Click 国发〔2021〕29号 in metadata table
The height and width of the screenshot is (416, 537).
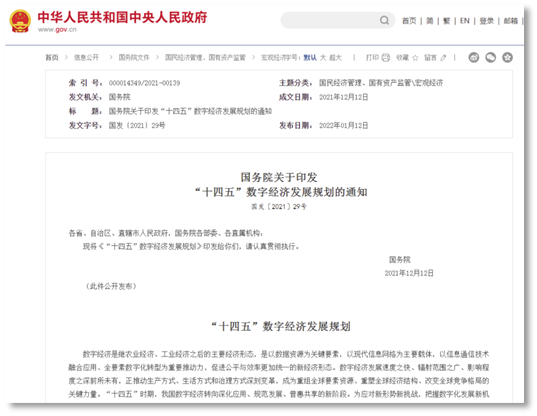pos(137,126)
